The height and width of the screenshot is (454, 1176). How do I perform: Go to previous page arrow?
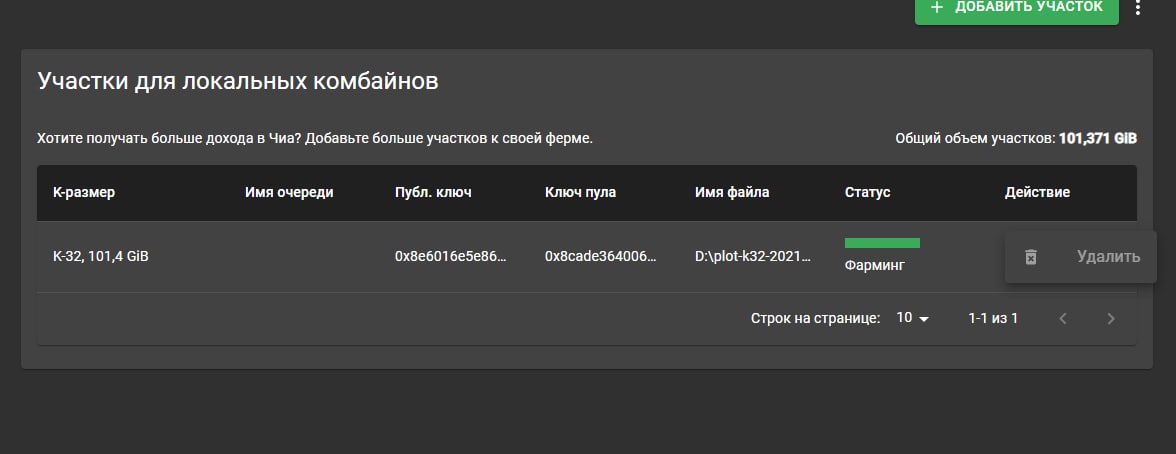[x=1063, y=319]
